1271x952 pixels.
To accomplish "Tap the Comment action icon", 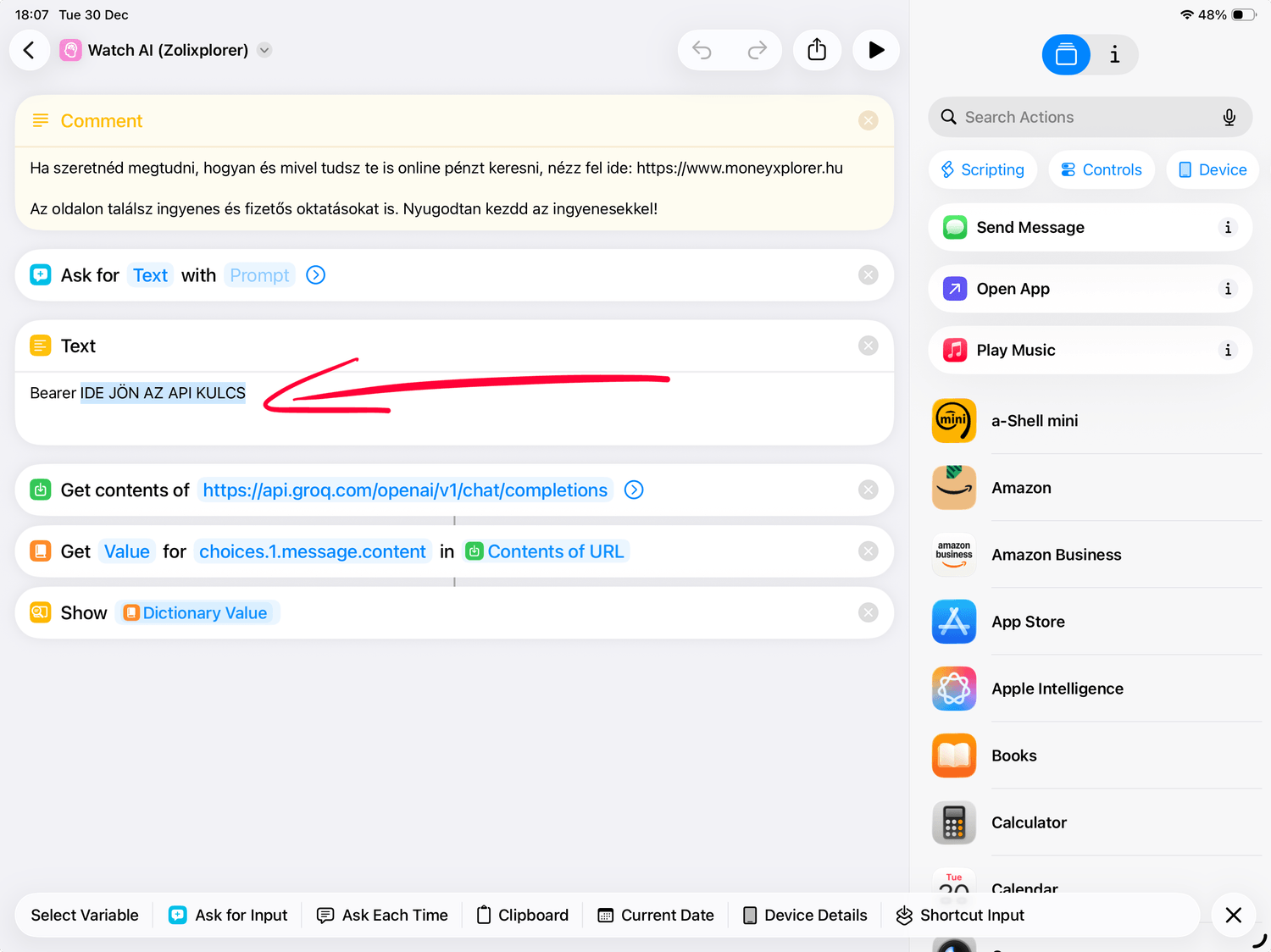I will point(40,120).
